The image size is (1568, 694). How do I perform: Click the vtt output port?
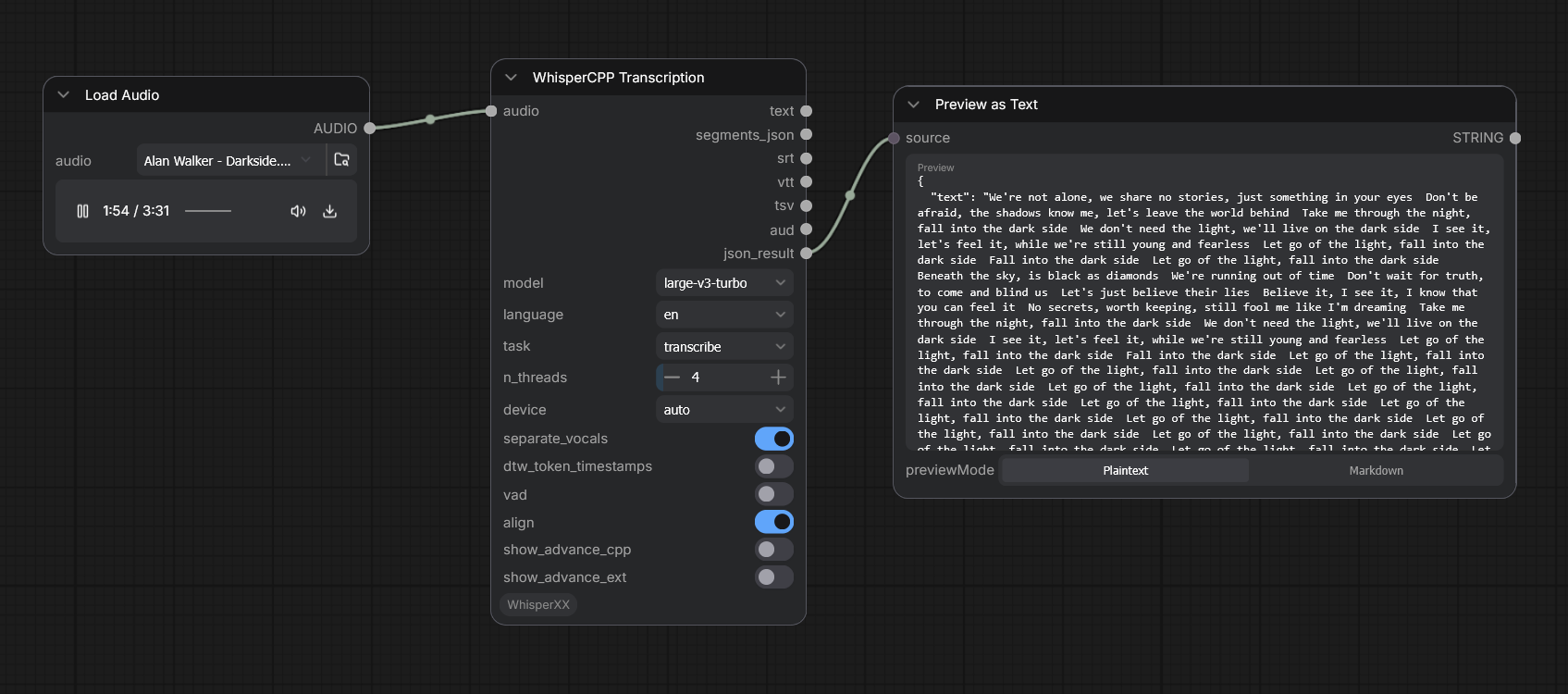pos(806,182)
